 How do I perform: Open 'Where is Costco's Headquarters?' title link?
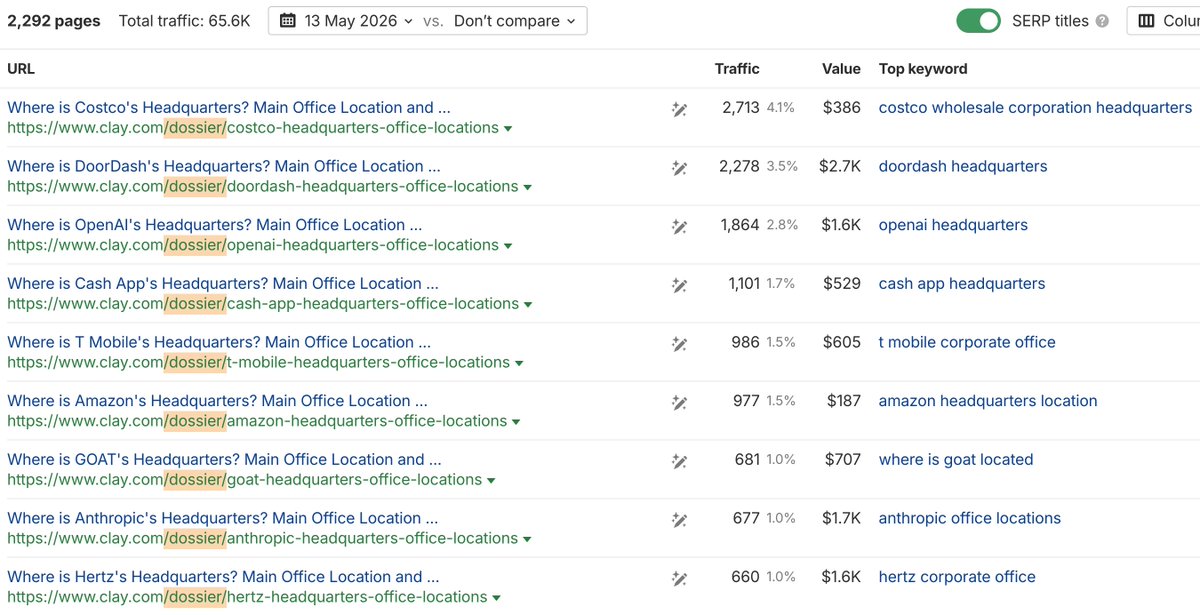pyautogui.click(x=229, y=107)
